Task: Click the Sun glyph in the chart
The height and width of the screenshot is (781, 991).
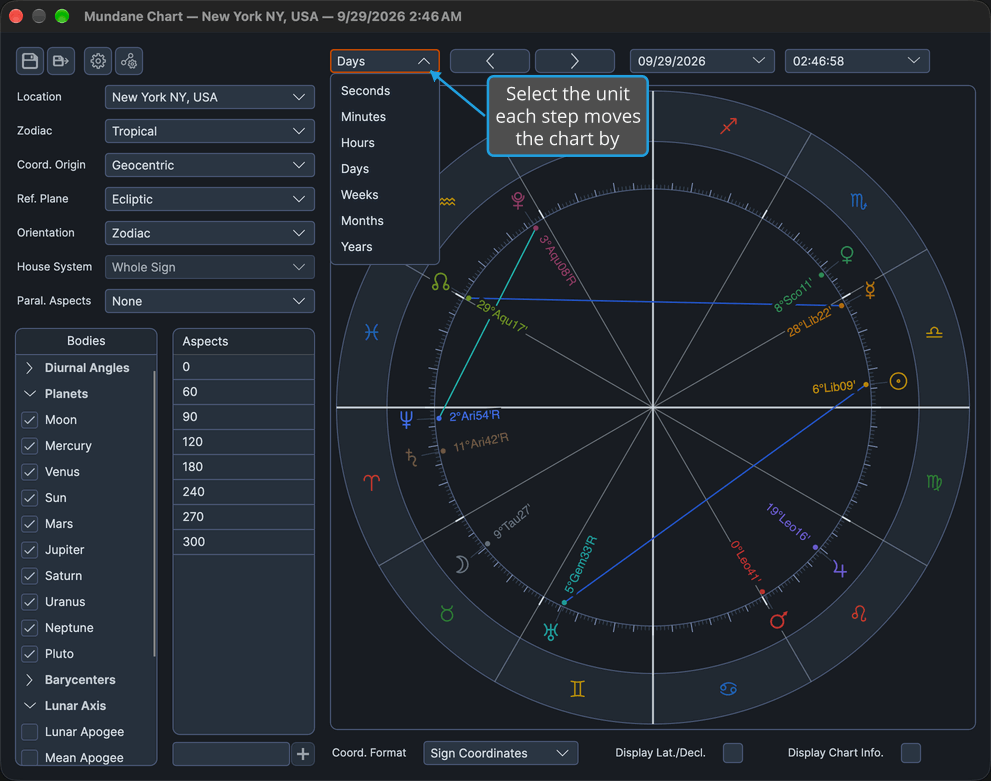Action: pyautogui.click(x=898, y=381)
